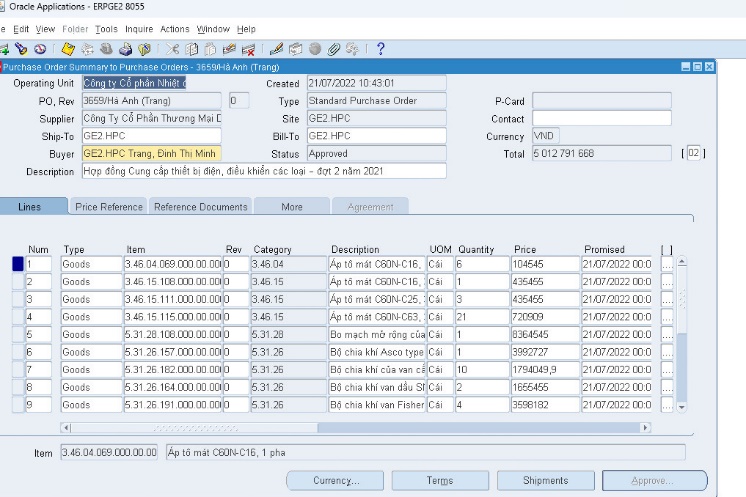
Task: Click price cell 1794049,9
Action: click(x=545, y=370)
